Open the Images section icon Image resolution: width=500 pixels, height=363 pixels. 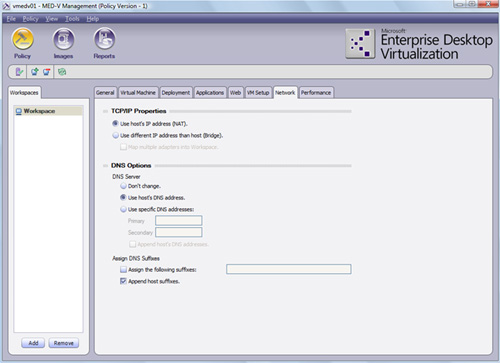[x=63, y=39]
